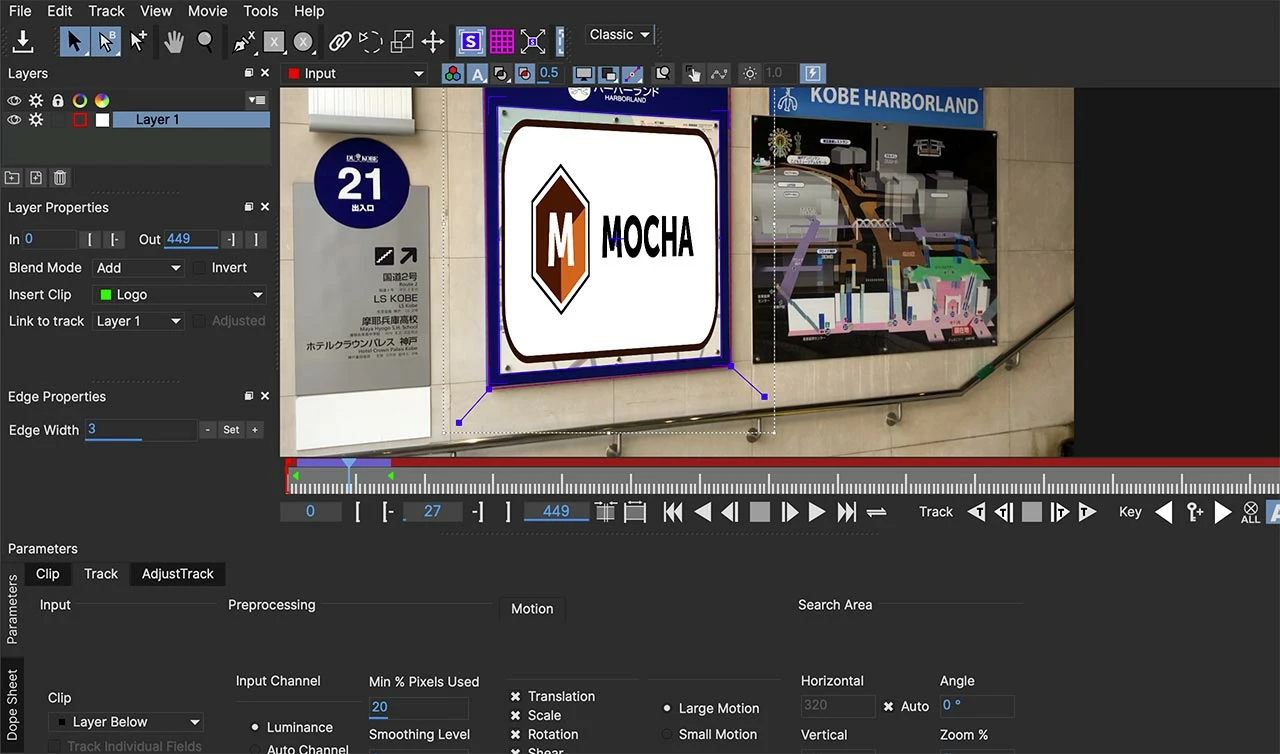Open the Layer Below clip dropdown
Image resolution: width=1280 pixels, height=754 pixels.
126,722
